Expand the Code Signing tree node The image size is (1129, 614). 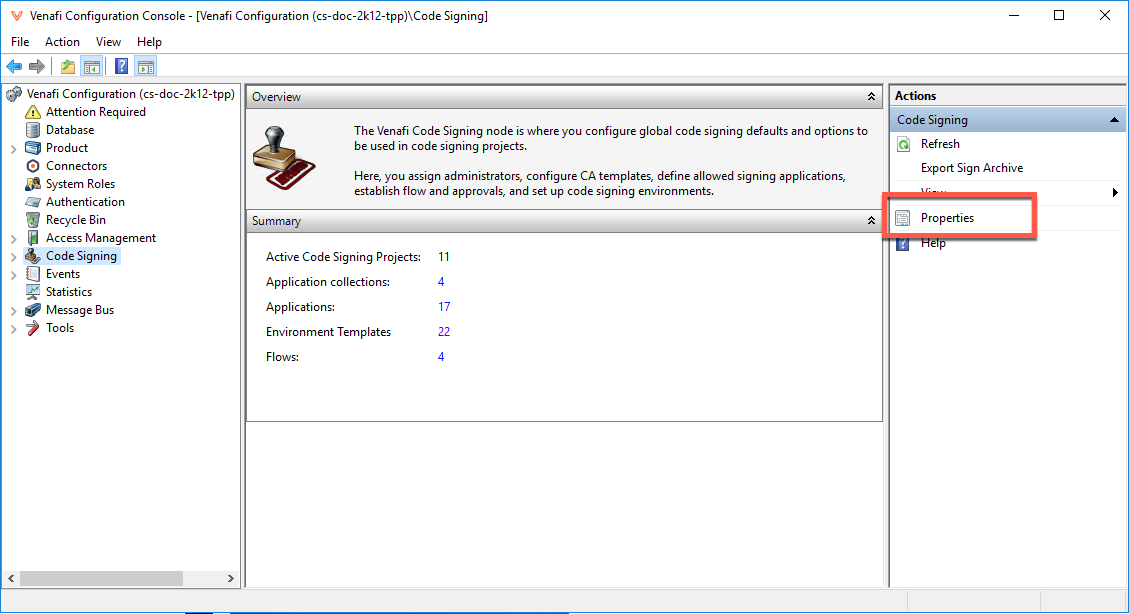point(14,257)
